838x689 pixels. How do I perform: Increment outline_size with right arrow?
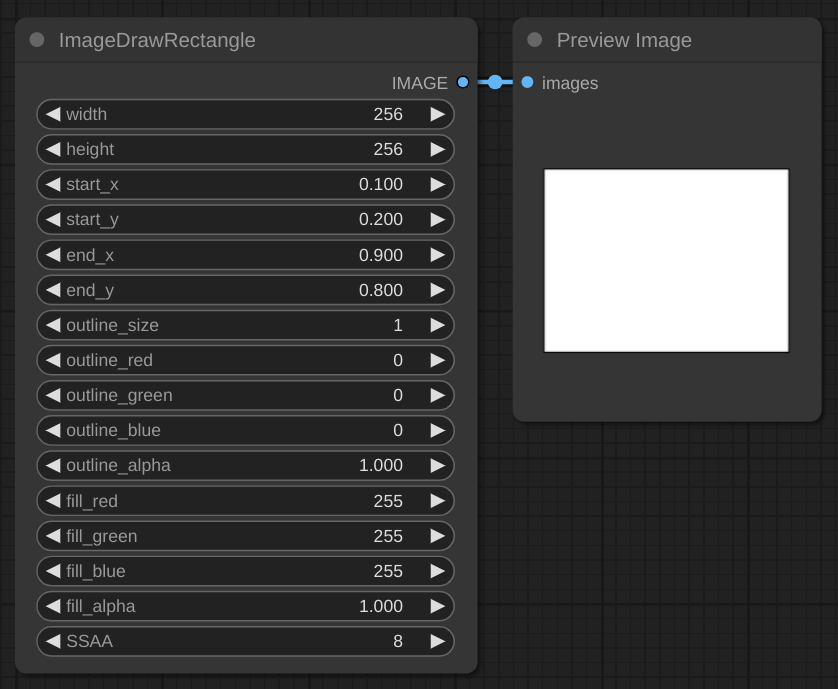pos(437,325)
